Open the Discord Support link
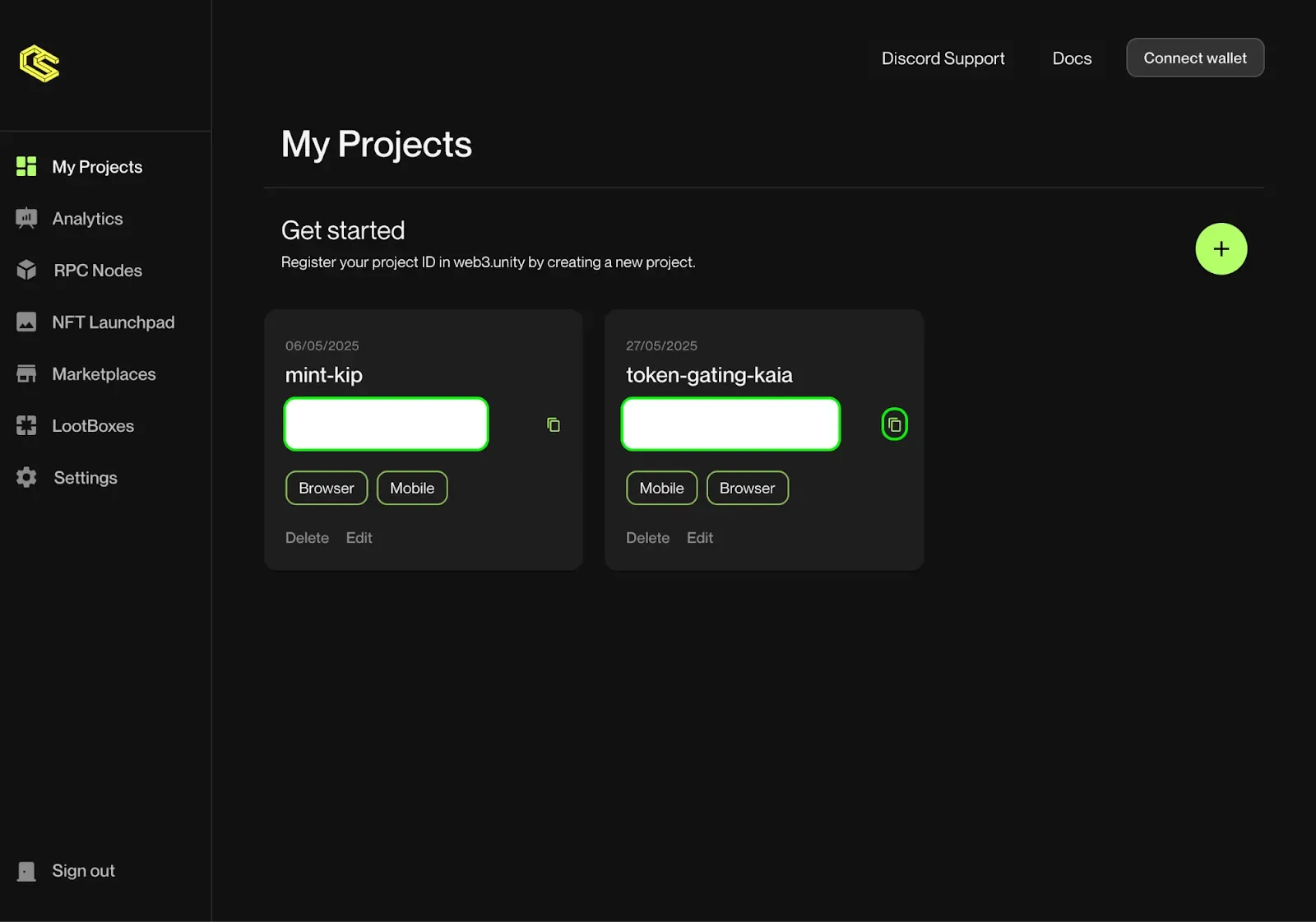Viewport: 1316px width, 922px height. [x=943, y=58]
